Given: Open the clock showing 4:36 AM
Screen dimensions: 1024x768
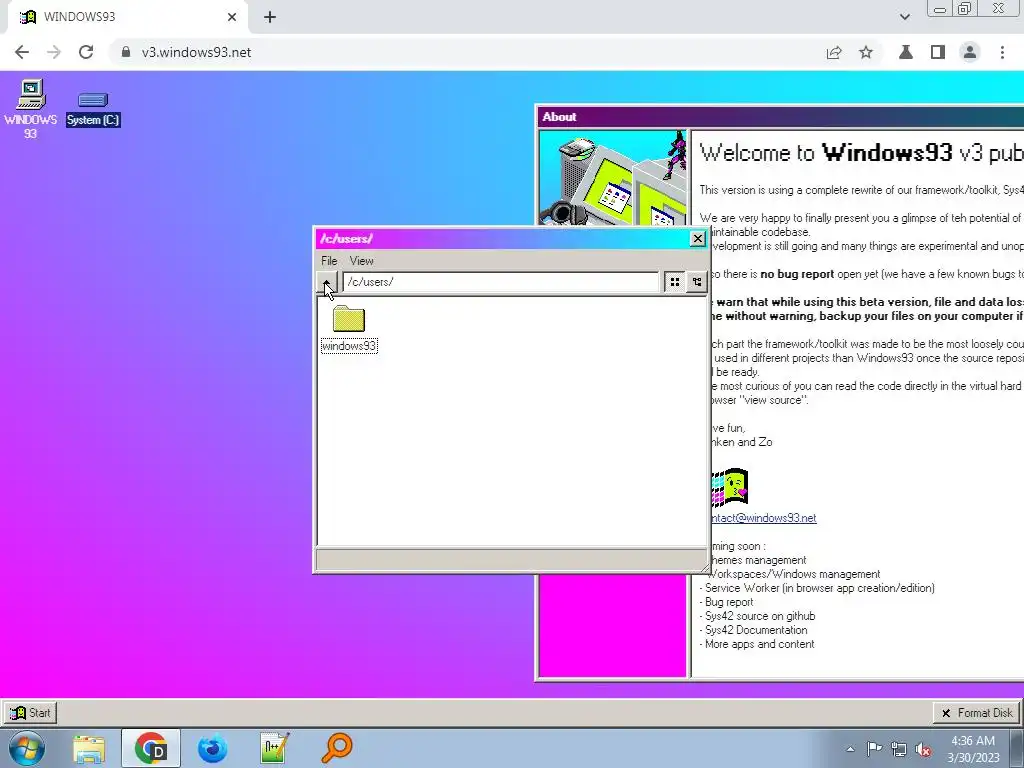Looking at the screenshot, I should [x=973, y=749].
